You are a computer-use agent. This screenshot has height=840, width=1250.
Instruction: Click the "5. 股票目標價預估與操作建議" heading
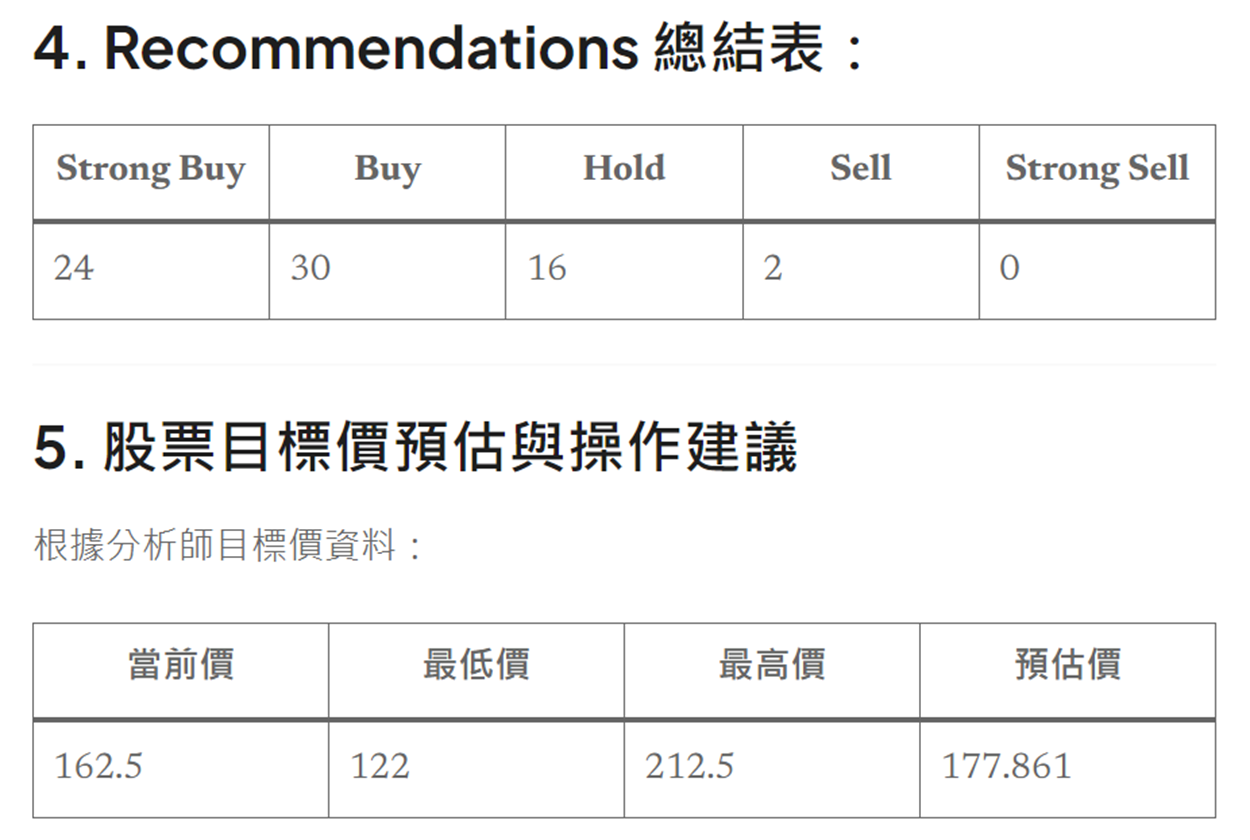point(416,447)
